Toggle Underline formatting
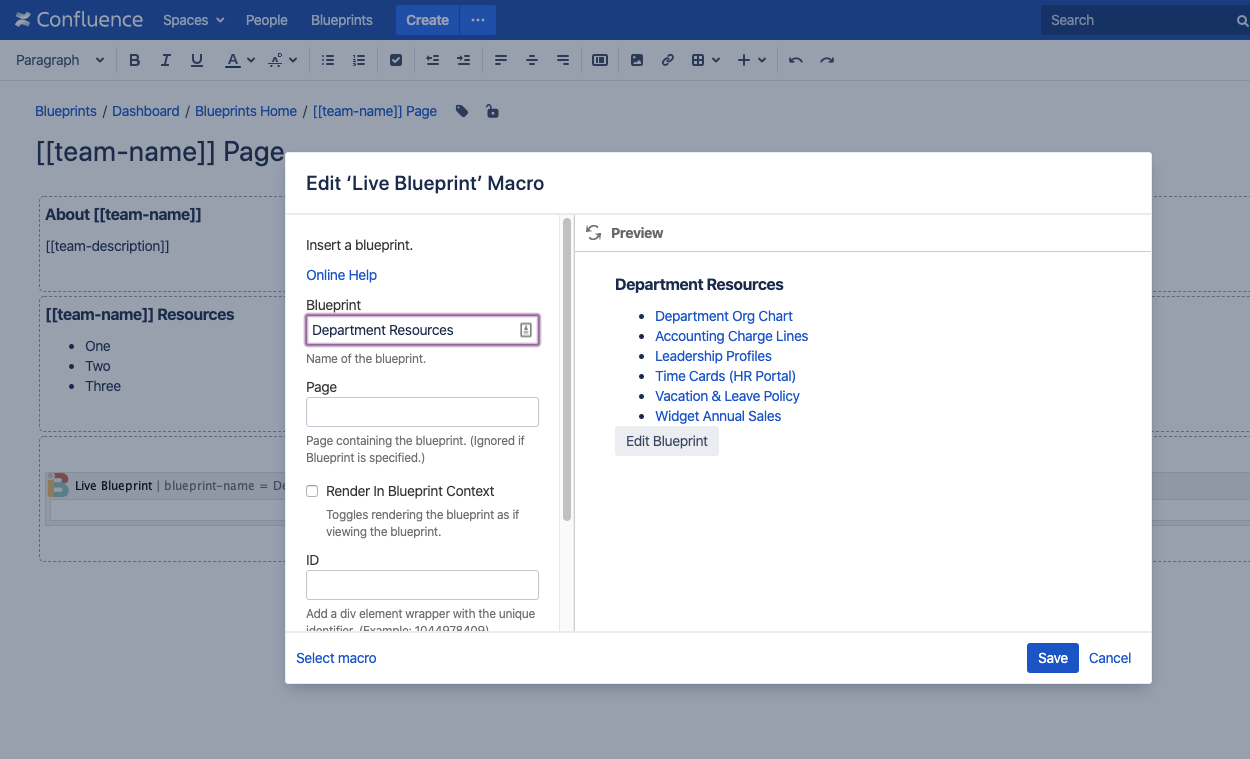1250x759 pixels. 197,60
